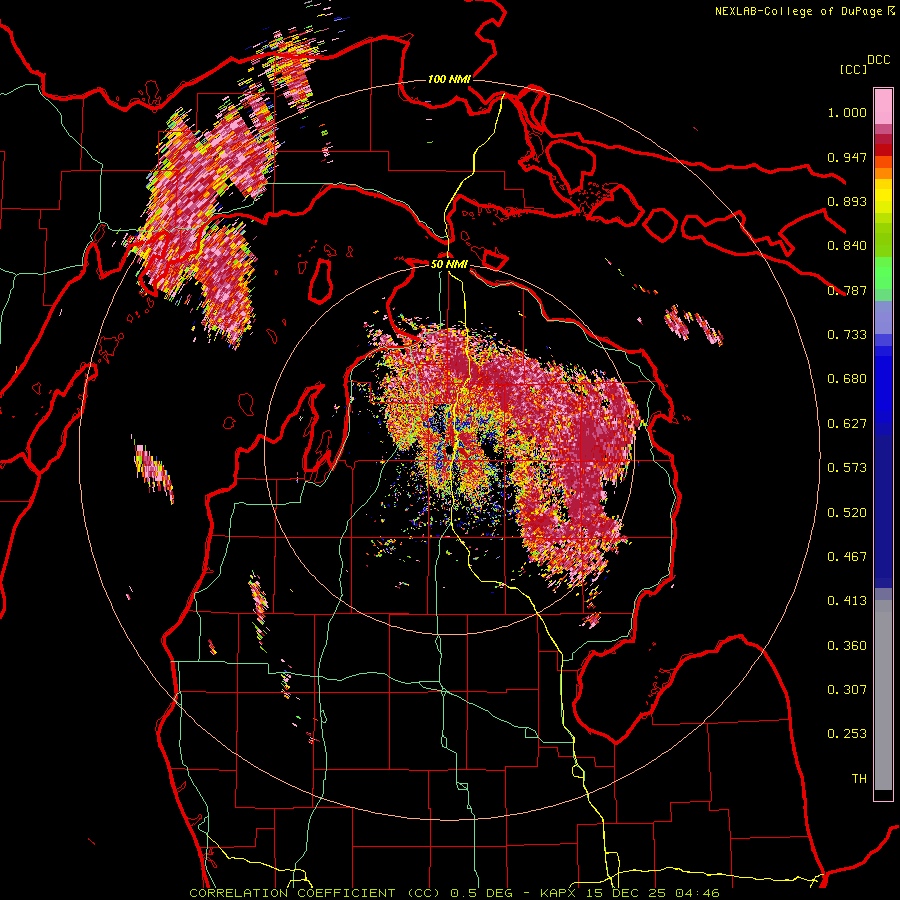Viewport: 900px width, 900px height.
Task: Click the [CC] unit label
Action: [853, 69]
